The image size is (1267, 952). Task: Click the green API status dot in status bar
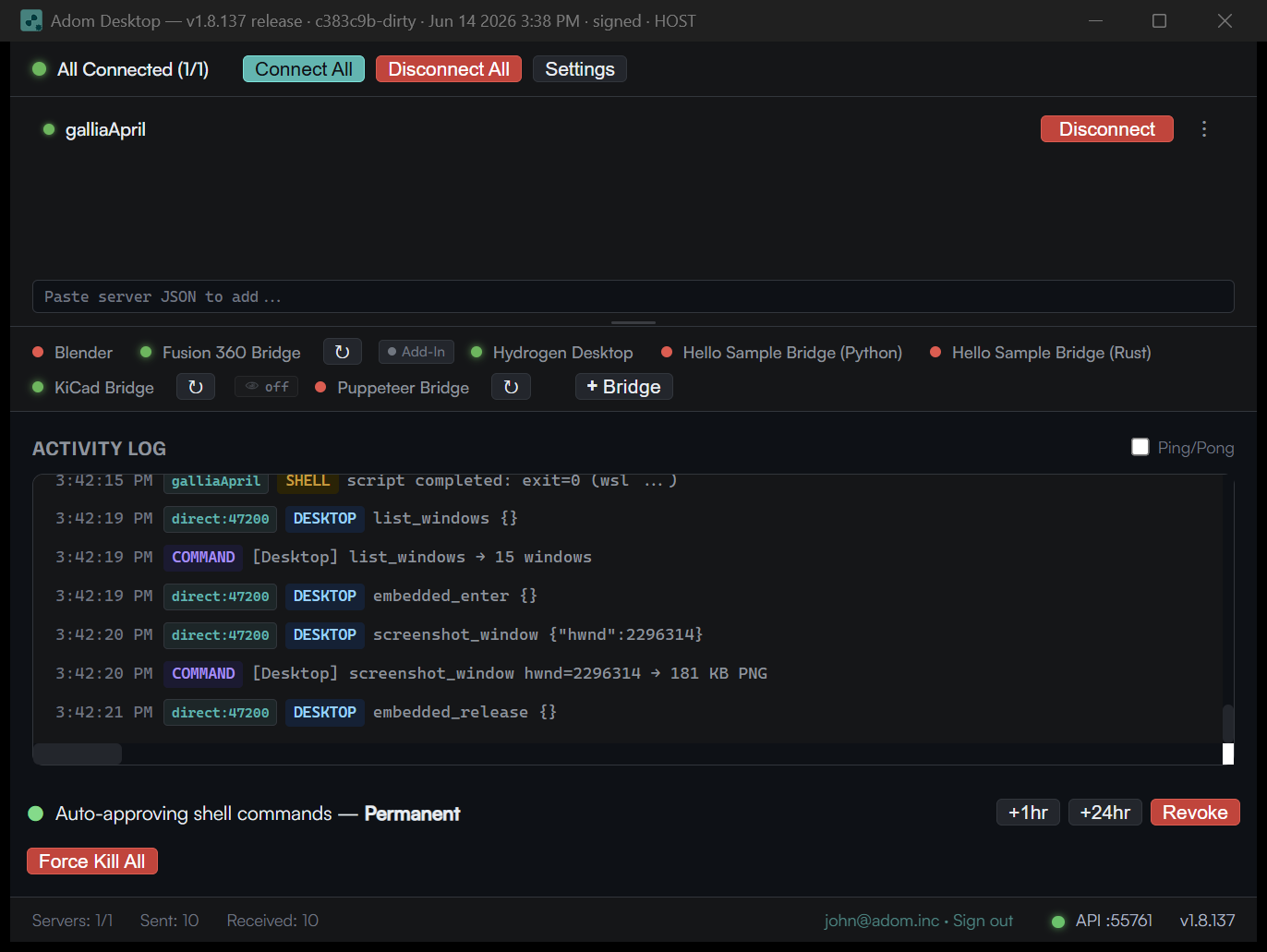1058,922
